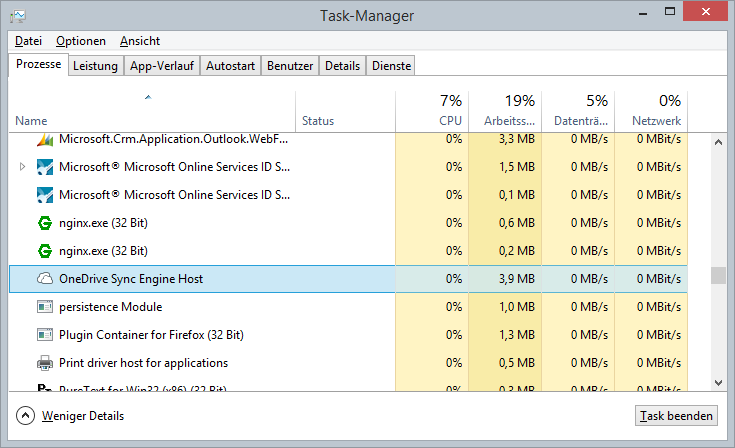The width and height of the screenshot is (735, 448).
Task: Maximize the Task-Manager window
Action: pyautogui.click(x=670, y=12)
